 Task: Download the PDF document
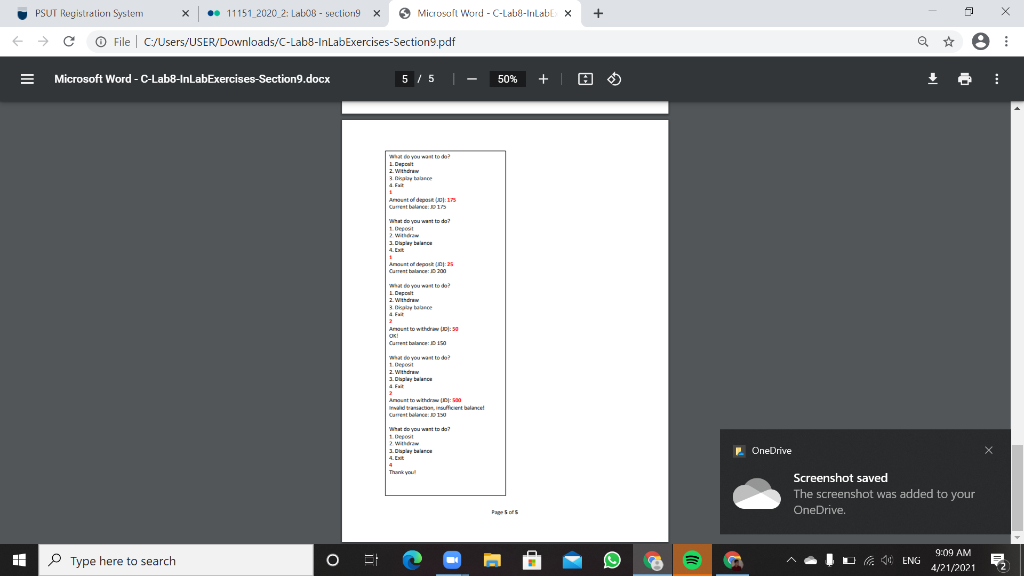931,78
